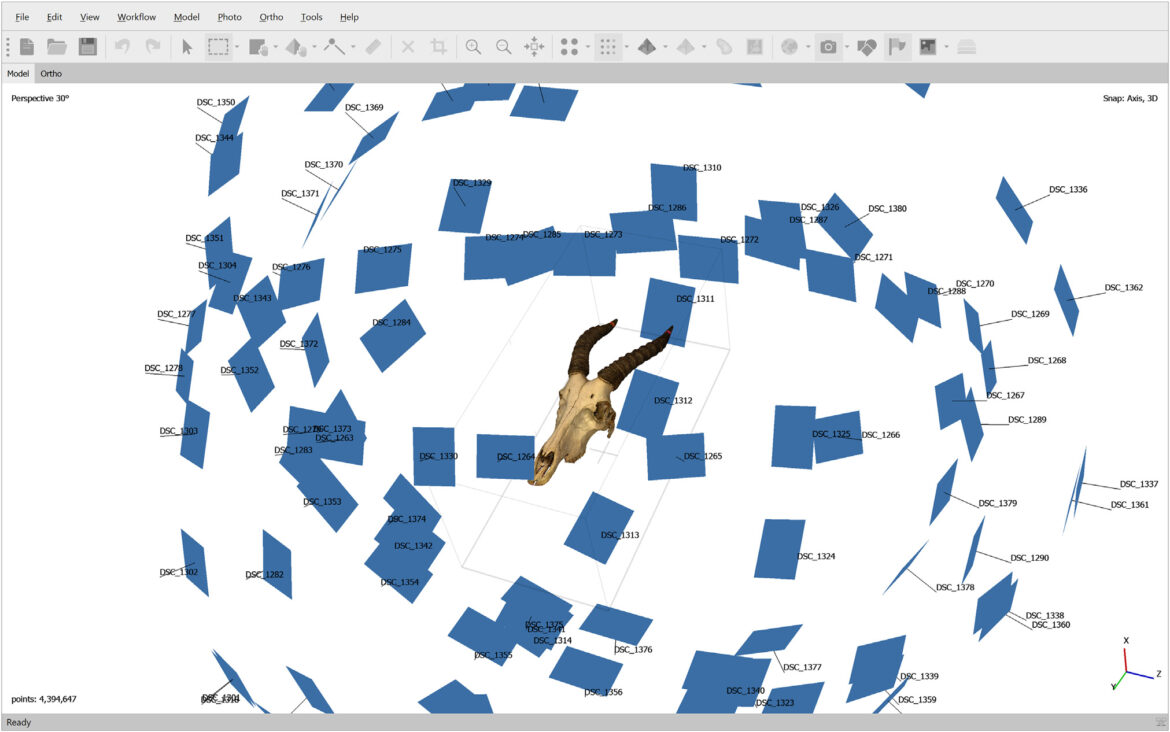Viewport: 1170px width, 732px height.
Task: Select the Navigation arrow tool
Action: [x=187, y=47]
